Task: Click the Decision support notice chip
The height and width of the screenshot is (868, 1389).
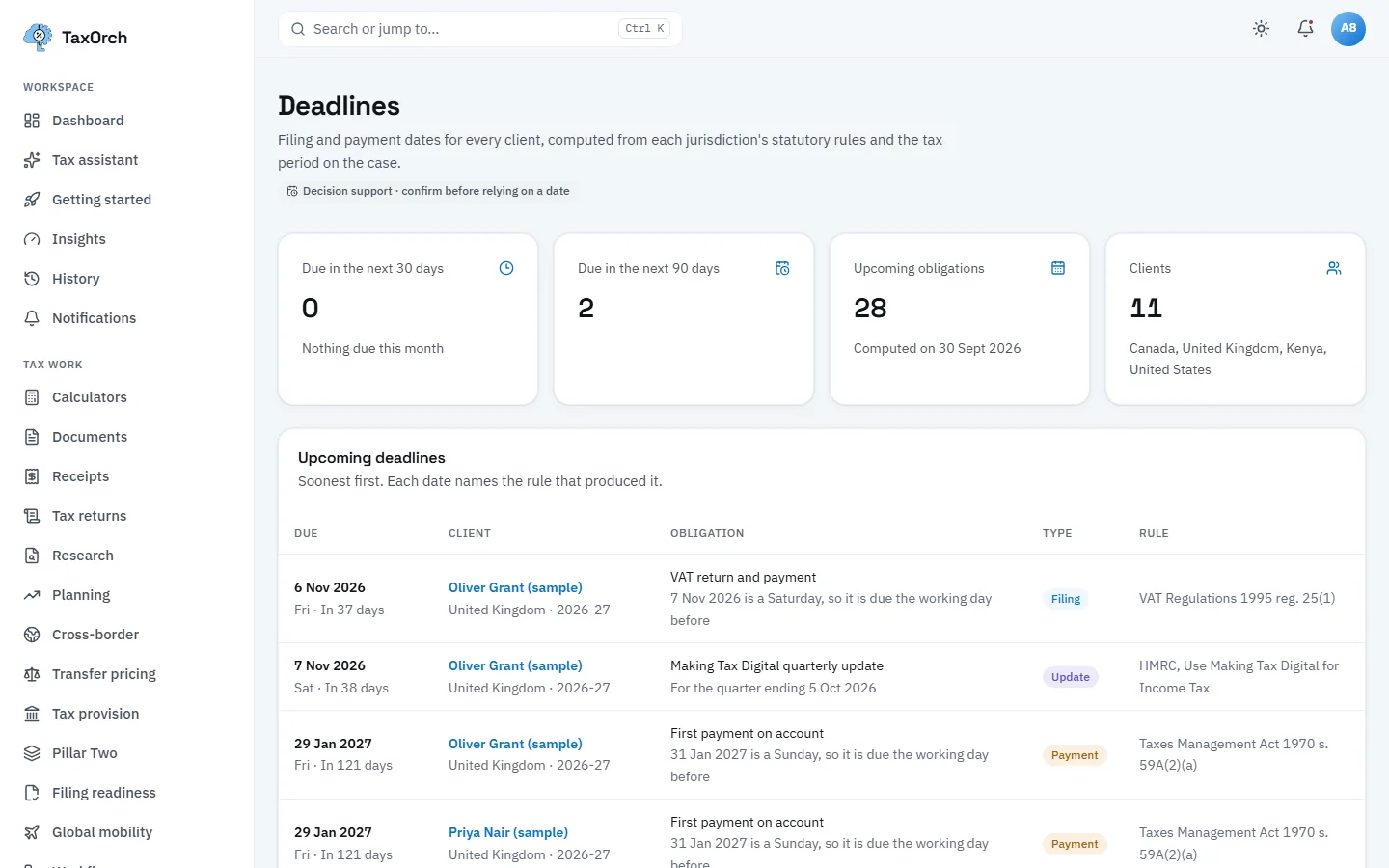Action: click(x=428, y=191)
